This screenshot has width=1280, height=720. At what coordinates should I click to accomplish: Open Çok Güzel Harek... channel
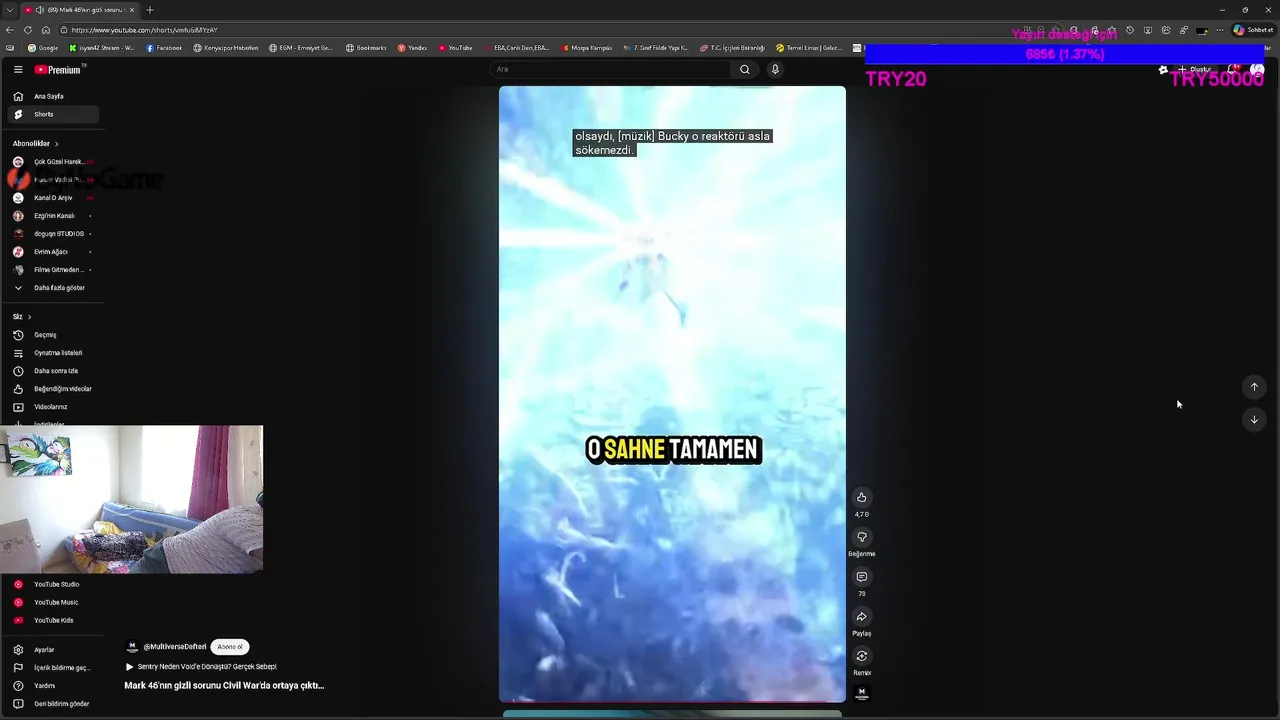(x=52, y=161)
